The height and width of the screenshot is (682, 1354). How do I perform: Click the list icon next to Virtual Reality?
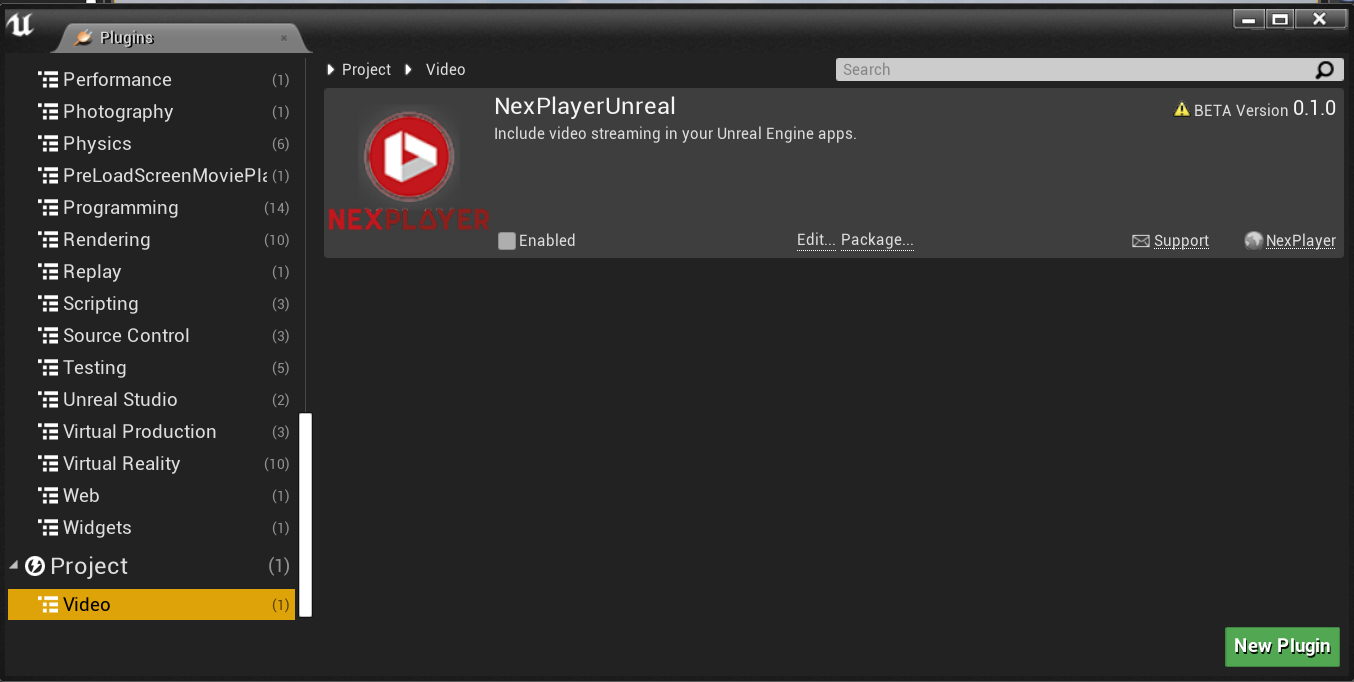(48, 464)
